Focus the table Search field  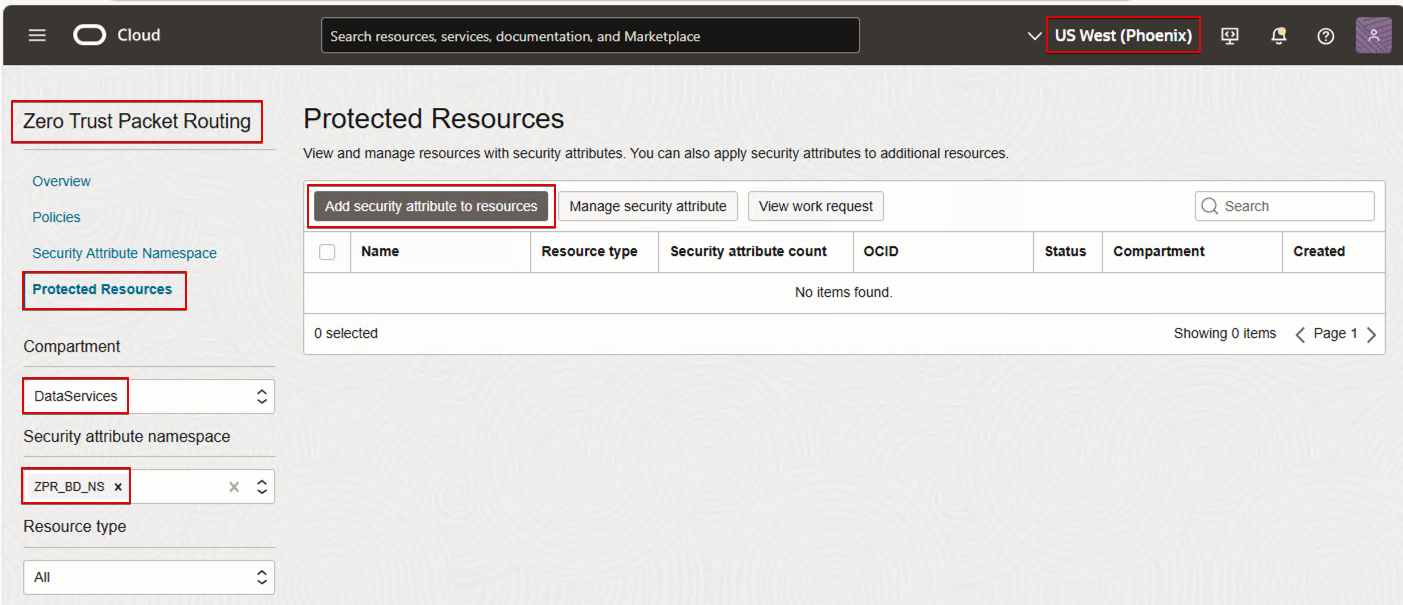point(1285,206)
